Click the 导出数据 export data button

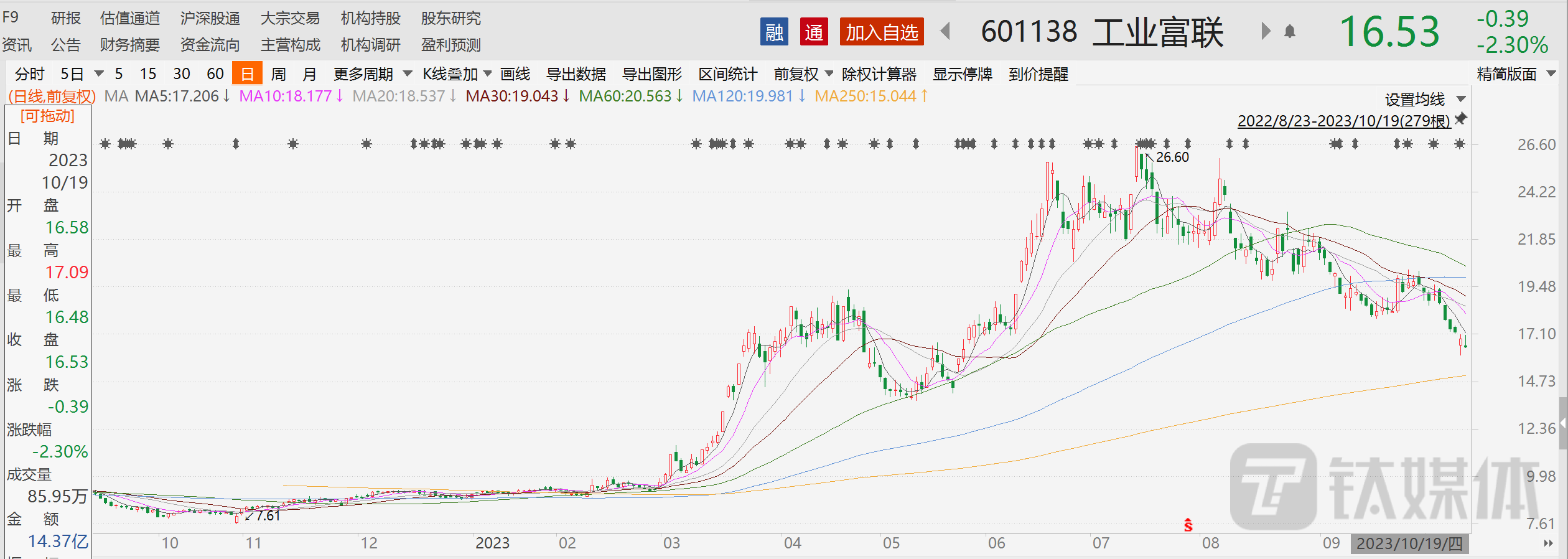[x=576, y=74]
